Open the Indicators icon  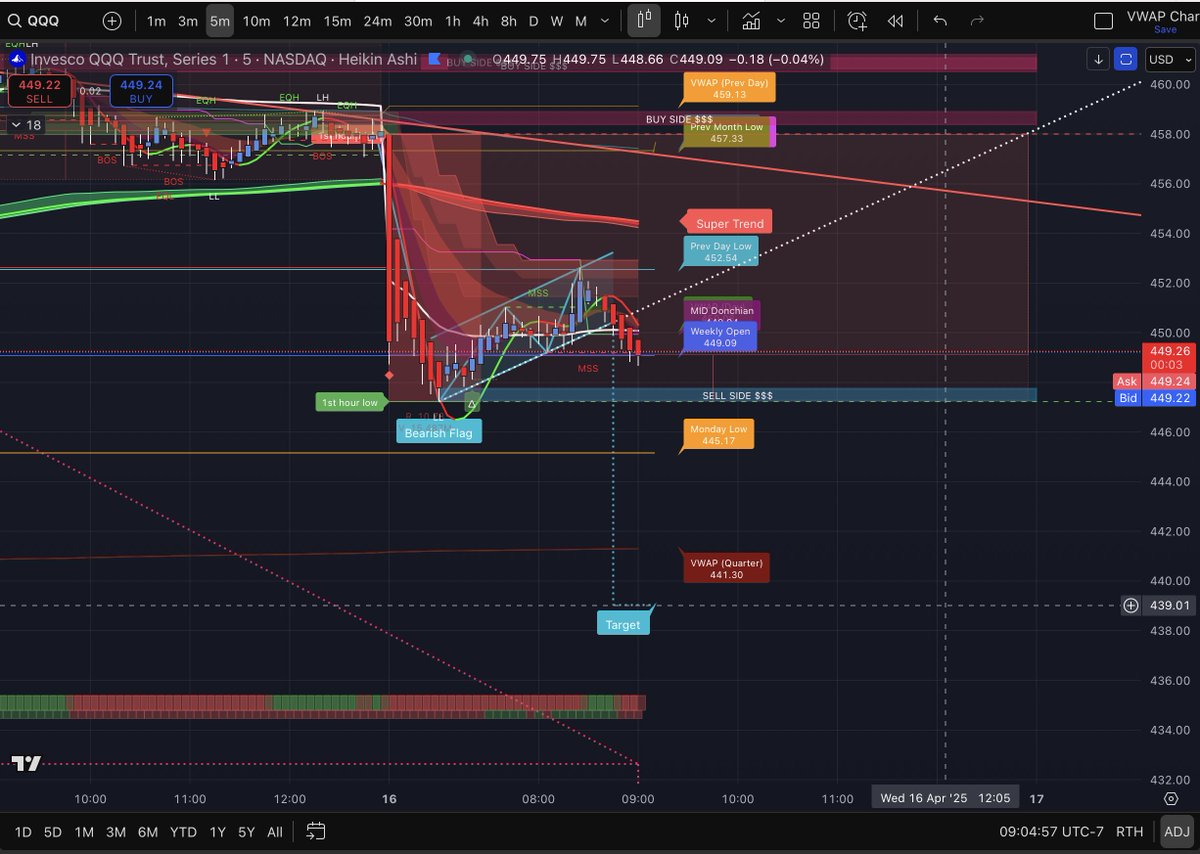[751, 21]
